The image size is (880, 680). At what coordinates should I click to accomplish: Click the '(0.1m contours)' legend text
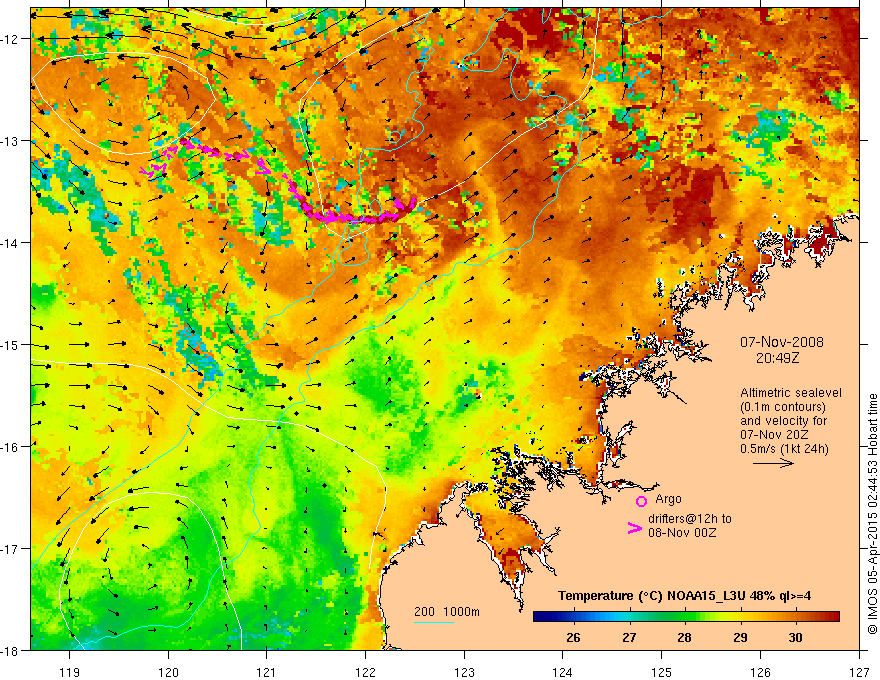783,407
